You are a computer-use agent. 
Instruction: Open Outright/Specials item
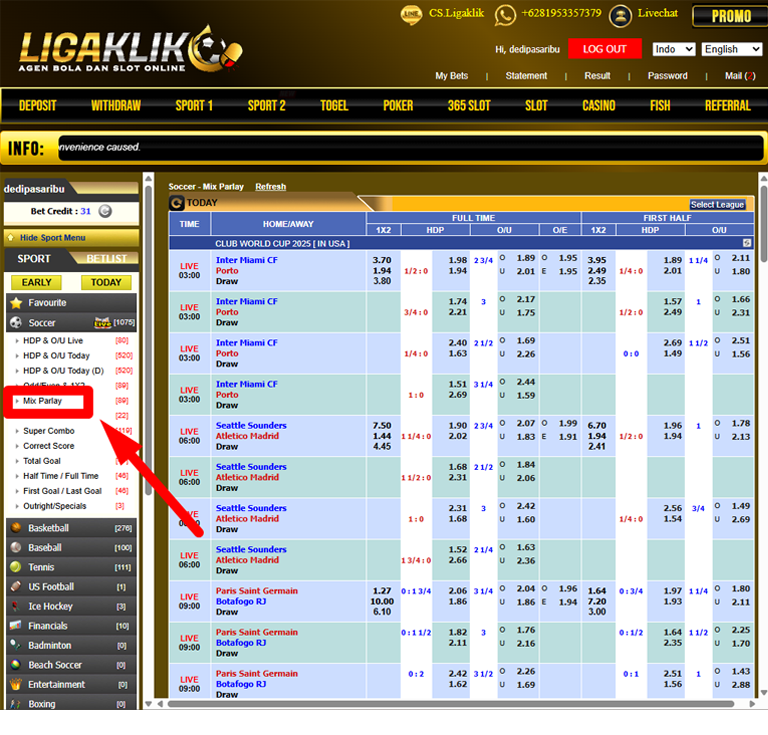[54, 506]
